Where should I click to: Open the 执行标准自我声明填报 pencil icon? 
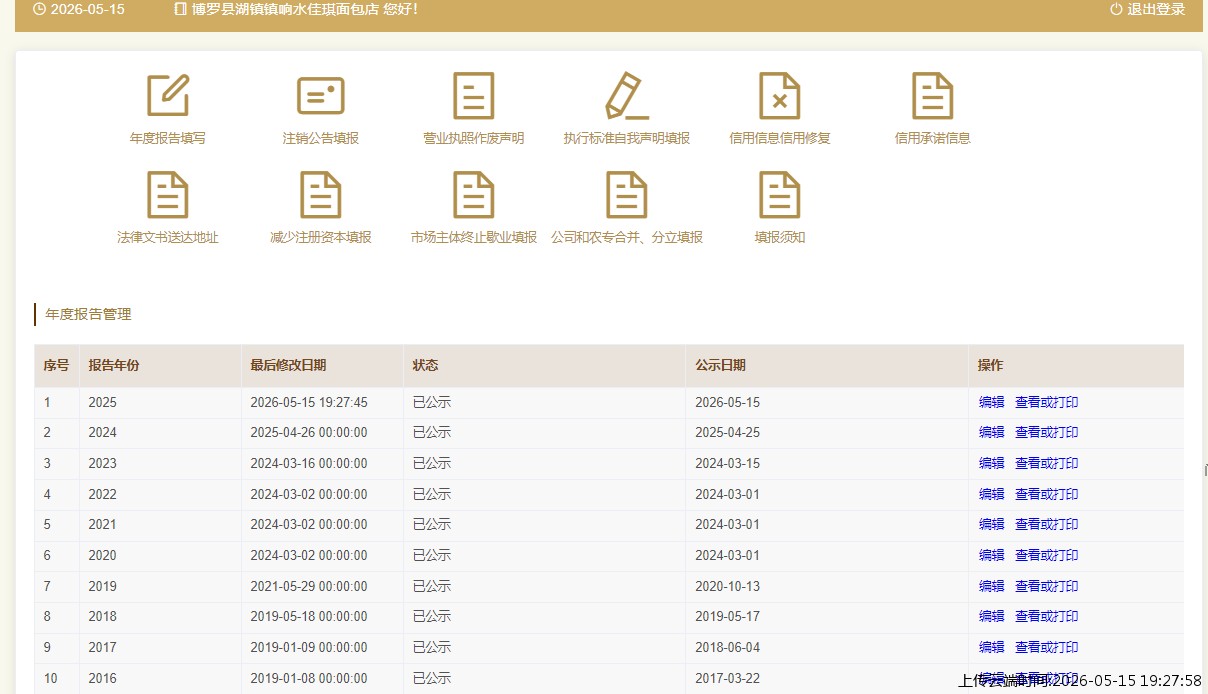click(x=627, y=96)
